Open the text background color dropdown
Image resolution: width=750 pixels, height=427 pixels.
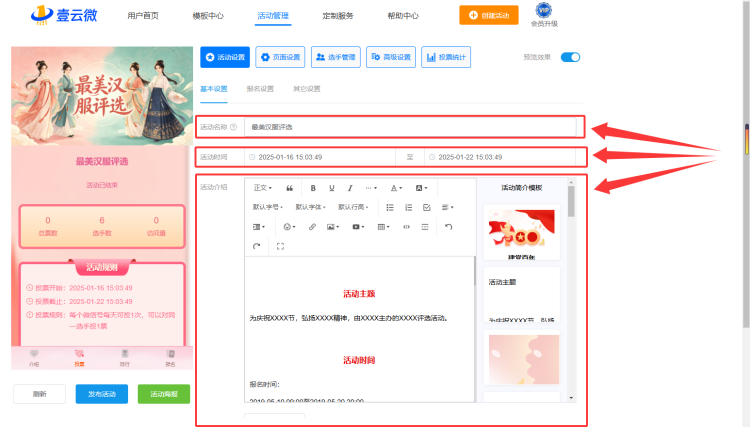point(421,188)
